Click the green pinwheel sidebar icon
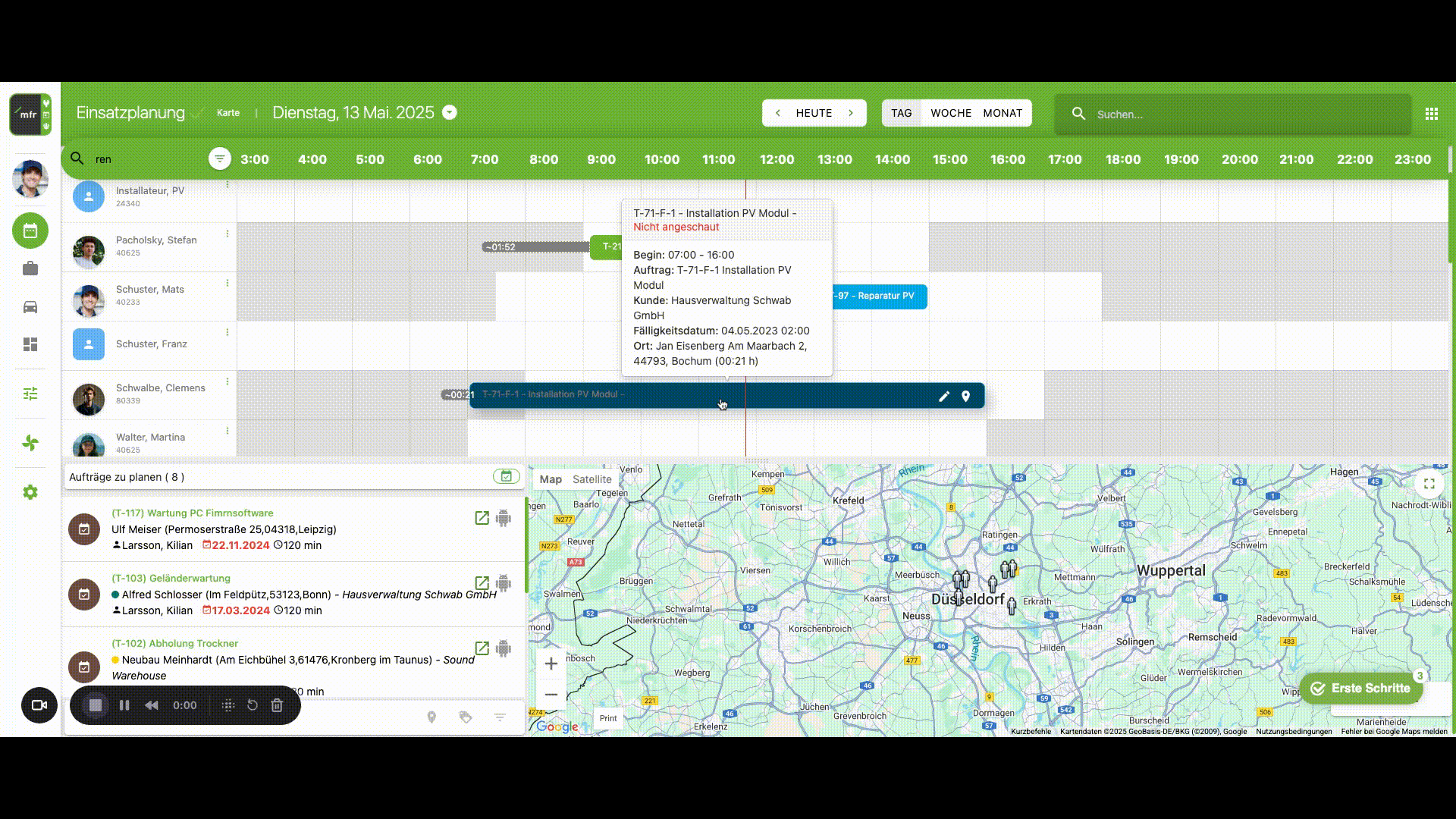This screenshot has height=819, width=1456. click(30, 443)
